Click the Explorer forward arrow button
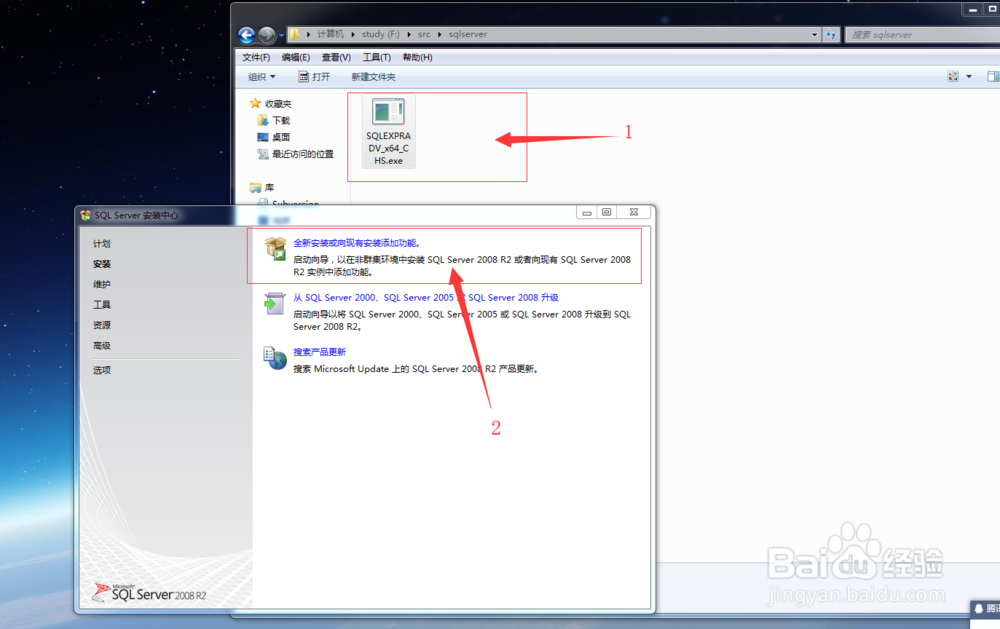Viewport: 1000px width, 629px height. pos(267,35)
